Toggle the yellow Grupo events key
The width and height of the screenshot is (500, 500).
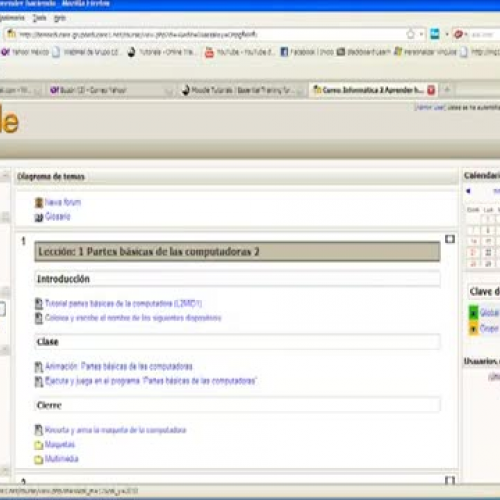click(x=473, y=329)
